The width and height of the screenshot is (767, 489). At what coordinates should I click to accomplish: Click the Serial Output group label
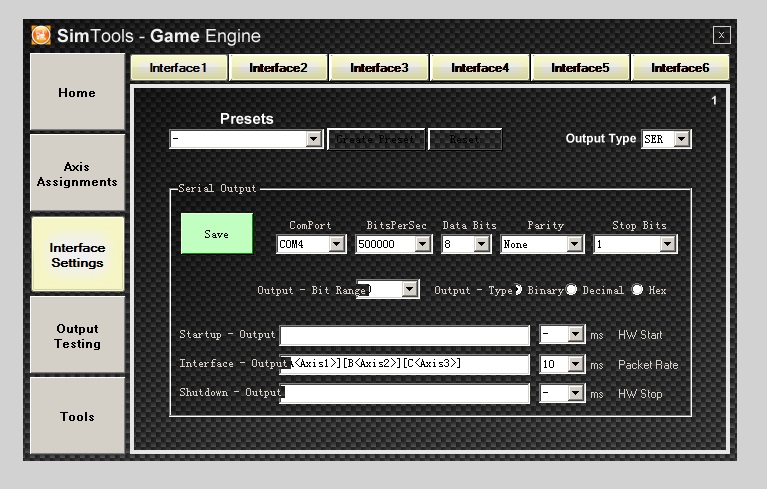tap(217, 188)
